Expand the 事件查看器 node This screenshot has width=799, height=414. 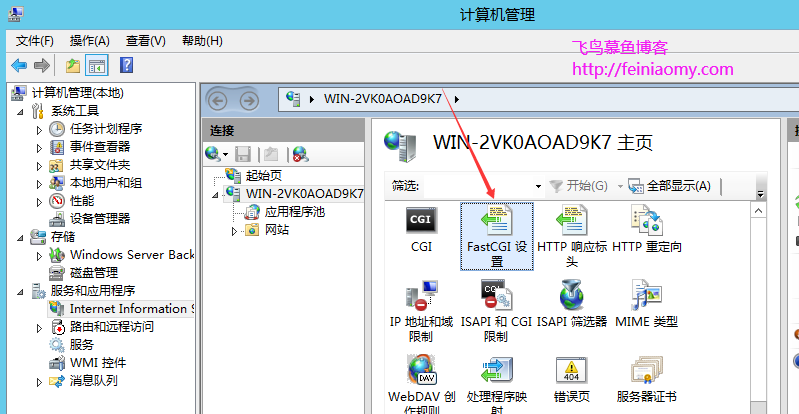(x=39, y=148)
